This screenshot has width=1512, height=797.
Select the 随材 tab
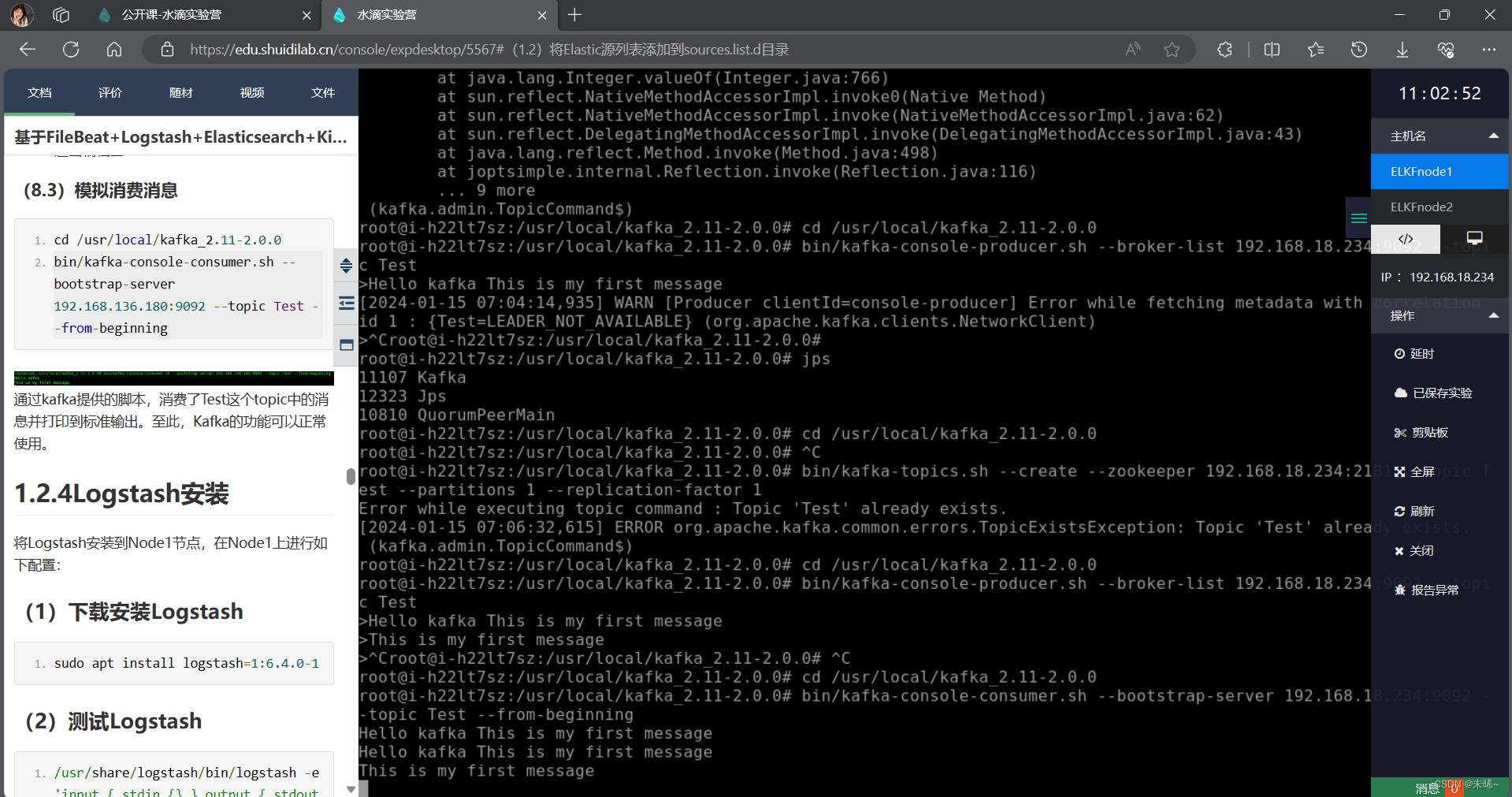click(x=181, y=93)
